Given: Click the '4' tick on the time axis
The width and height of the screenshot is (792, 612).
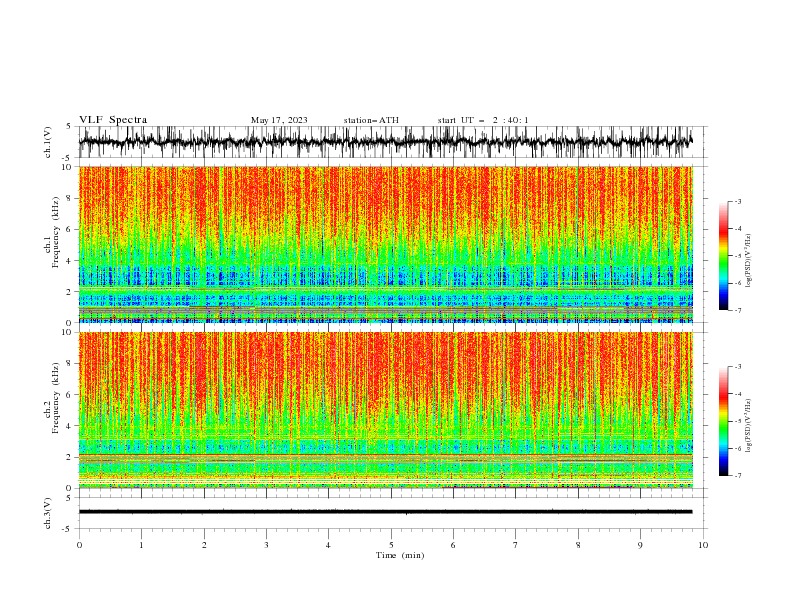Looking at the screenshot, I should click(x=328, y=545).
